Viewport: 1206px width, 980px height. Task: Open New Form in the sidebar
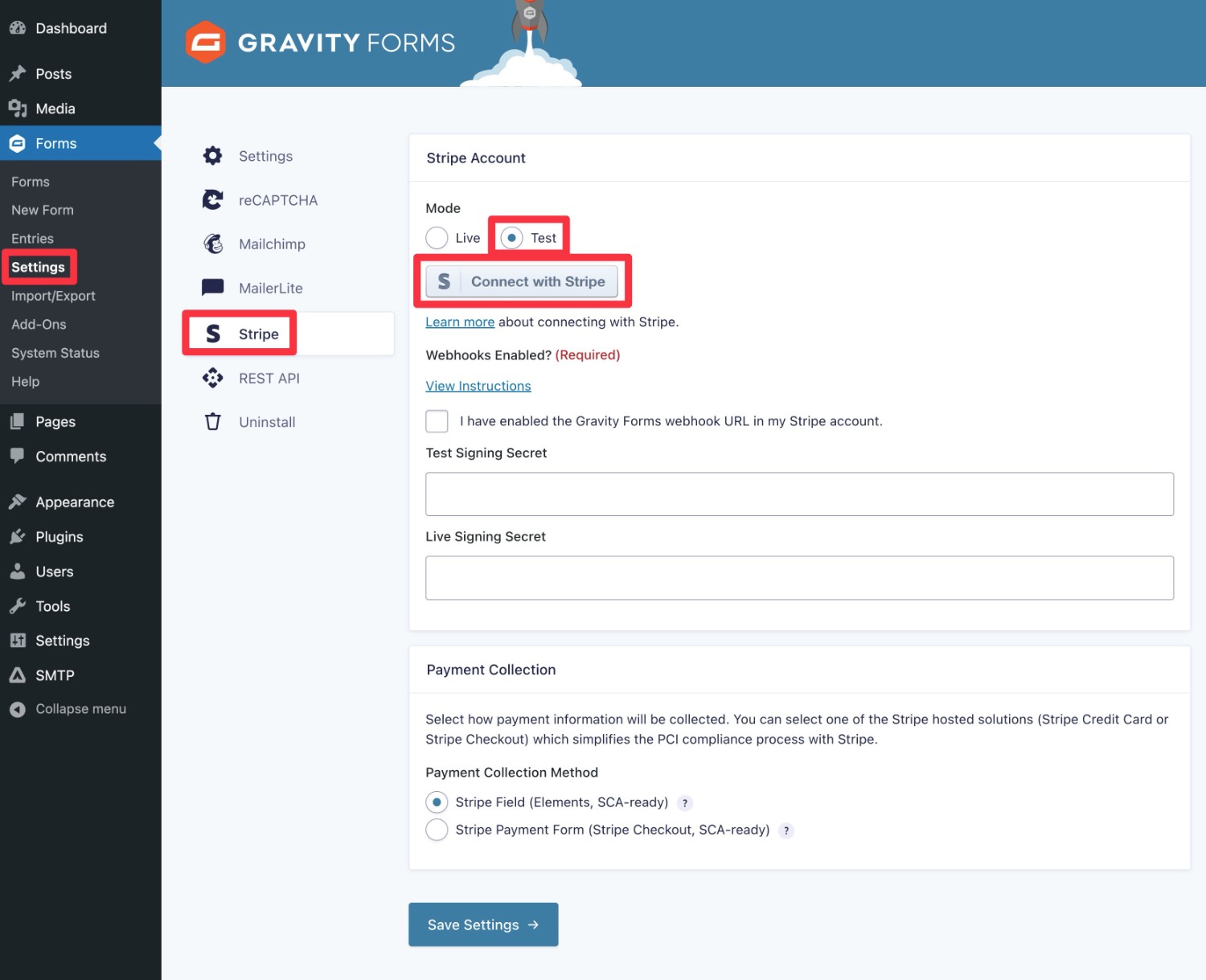pyautogui.click(x=43, y=210)
